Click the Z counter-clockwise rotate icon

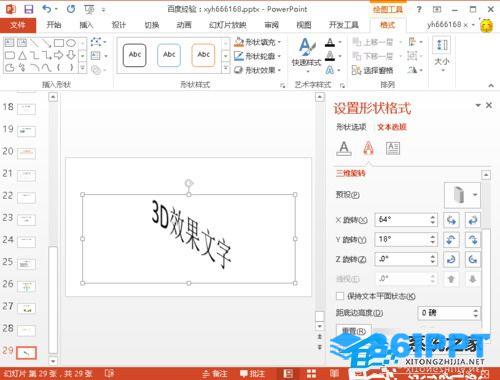(473, 259)
